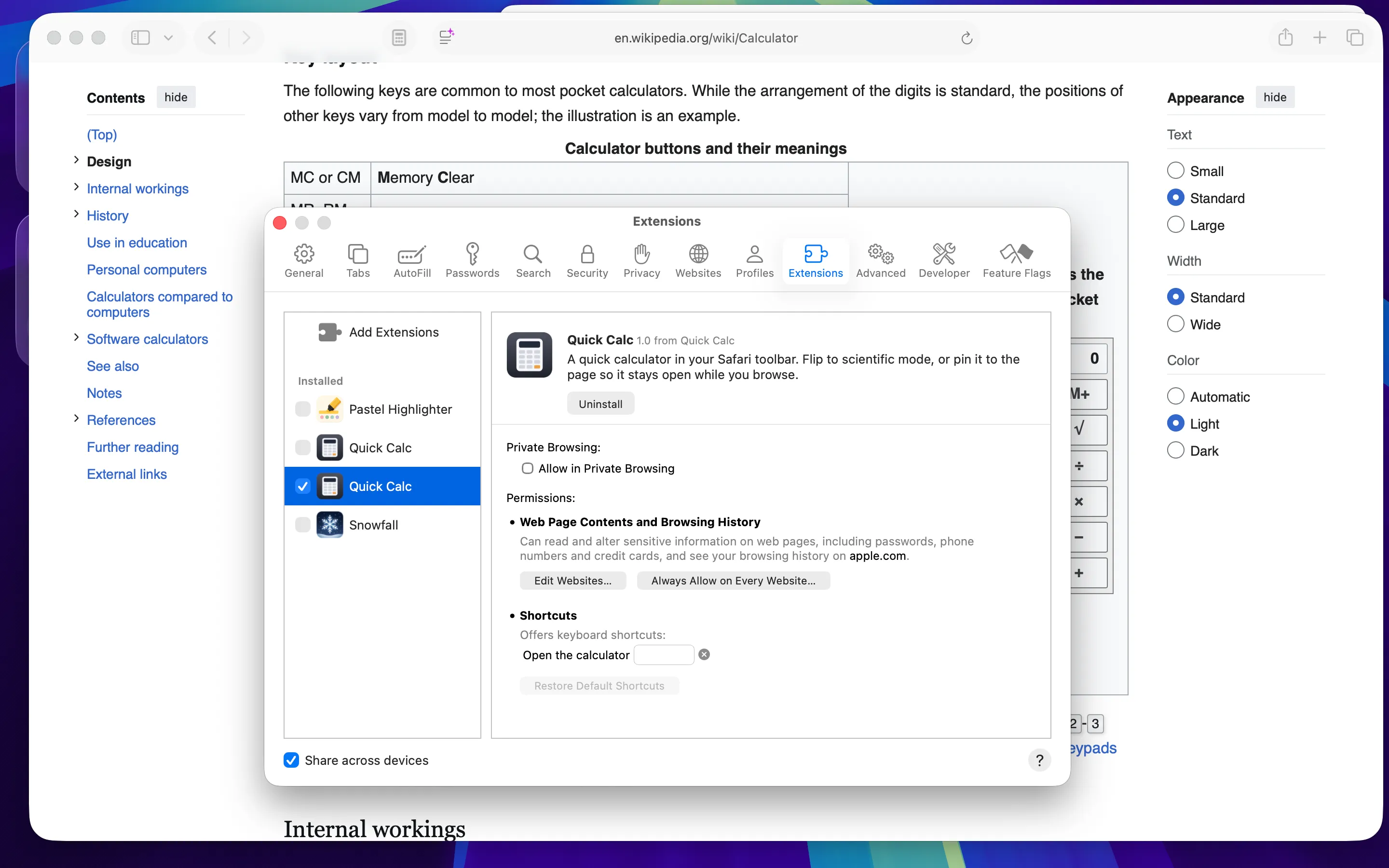Viewport: 1389px width, 868px height.
Task: Select Small text size
Action: pyautogui.click(x=1175, y=171)
